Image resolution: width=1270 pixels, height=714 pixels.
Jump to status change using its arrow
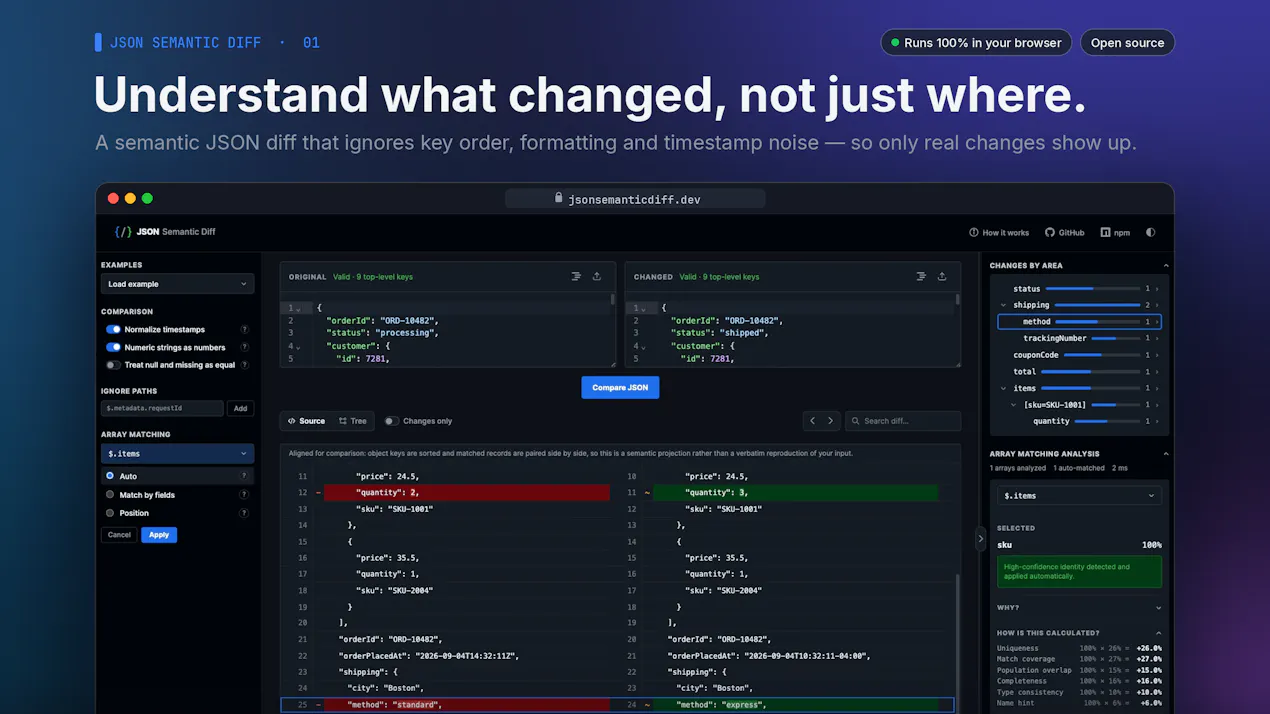1157,289
